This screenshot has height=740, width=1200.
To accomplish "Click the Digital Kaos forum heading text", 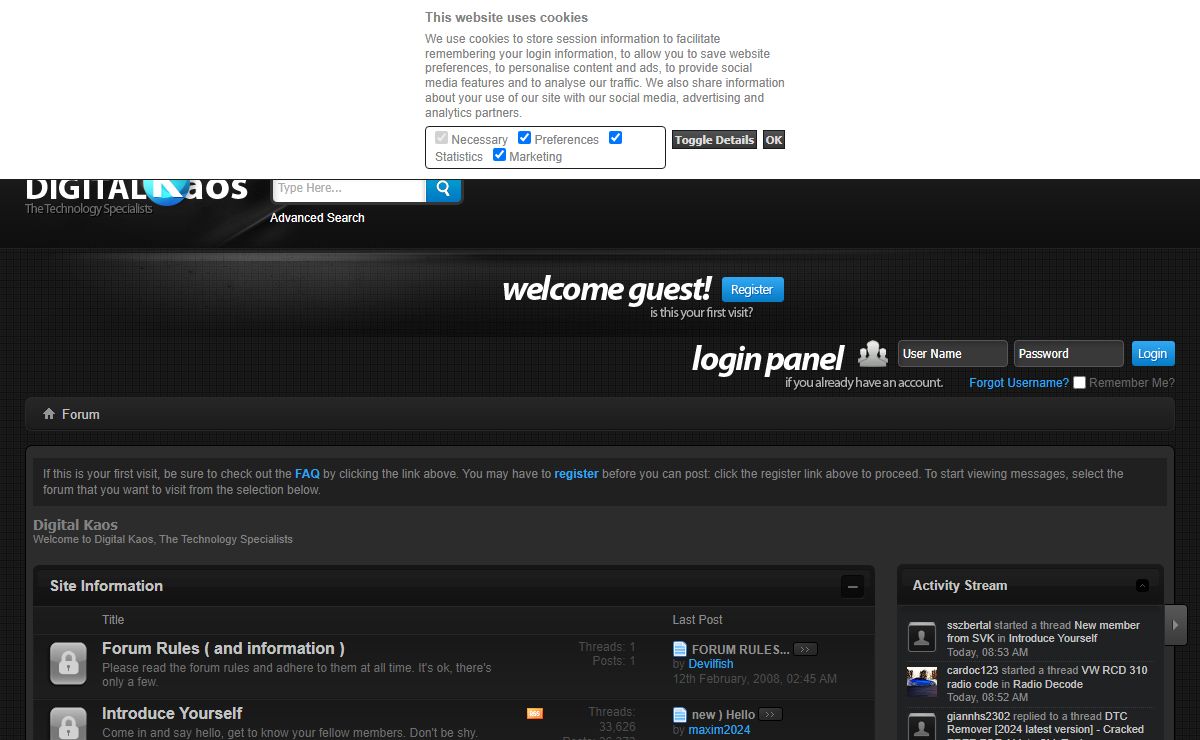I will point(75,525).
